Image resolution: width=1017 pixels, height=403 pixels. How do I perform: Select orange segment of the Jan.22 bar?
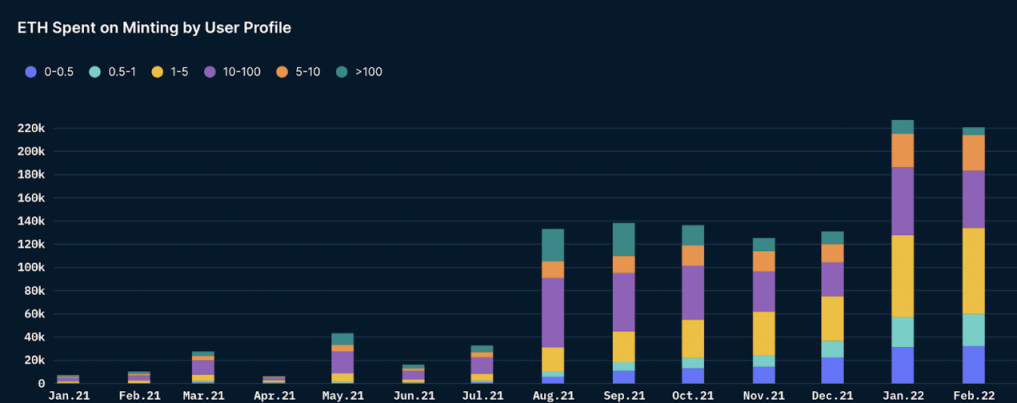(x=902, y=150)
